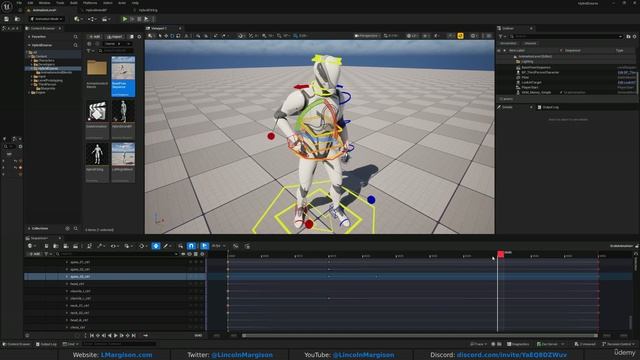The height and width of the screenshot is (360, 640).
Task: Click the Outliner search field
Action: [x=566, y=36]
